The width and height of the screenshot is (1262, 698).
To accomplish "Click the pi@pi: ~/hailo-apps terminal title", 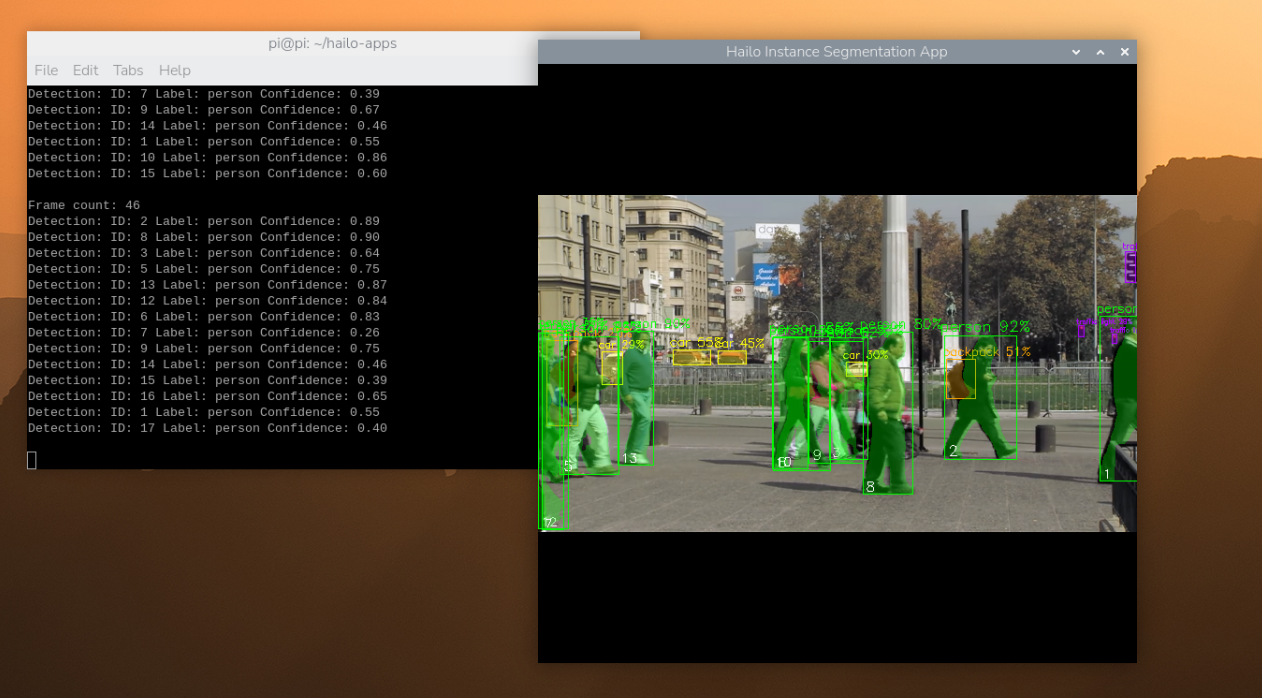I will pyautogui.click(x=332, y=43).
